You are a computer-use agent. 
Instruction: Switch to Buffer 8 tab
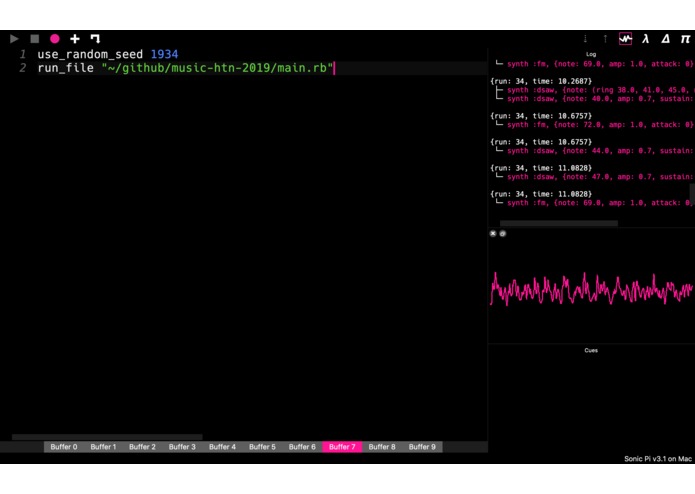pyautogui.click(x=382, y=447)
